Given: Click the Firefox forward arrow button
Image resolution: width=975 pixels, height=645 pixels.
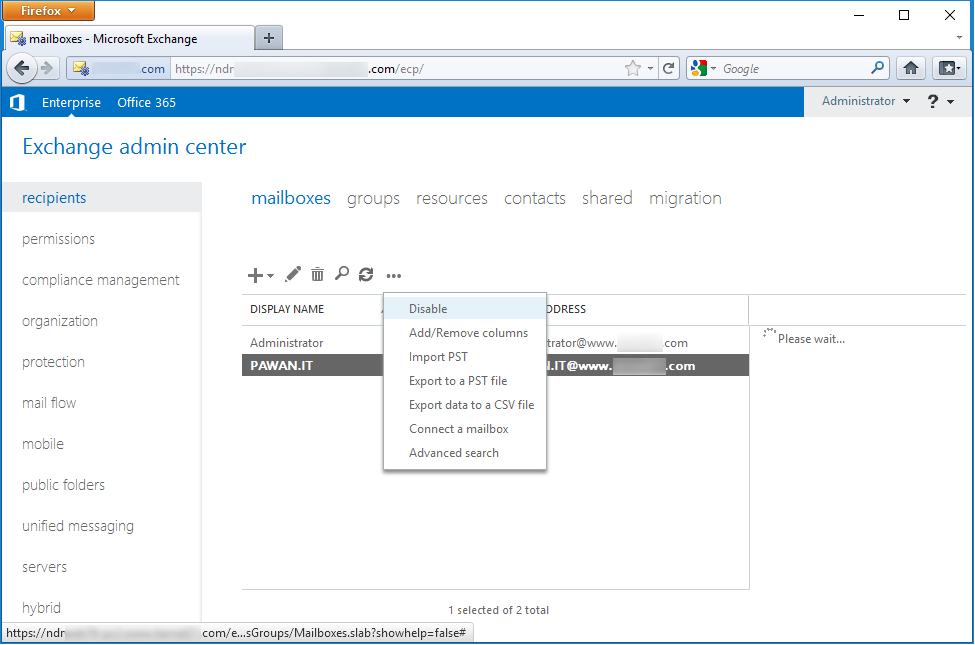Looking at the screenshot, I should pyautogui.click(x=47, y=68).
